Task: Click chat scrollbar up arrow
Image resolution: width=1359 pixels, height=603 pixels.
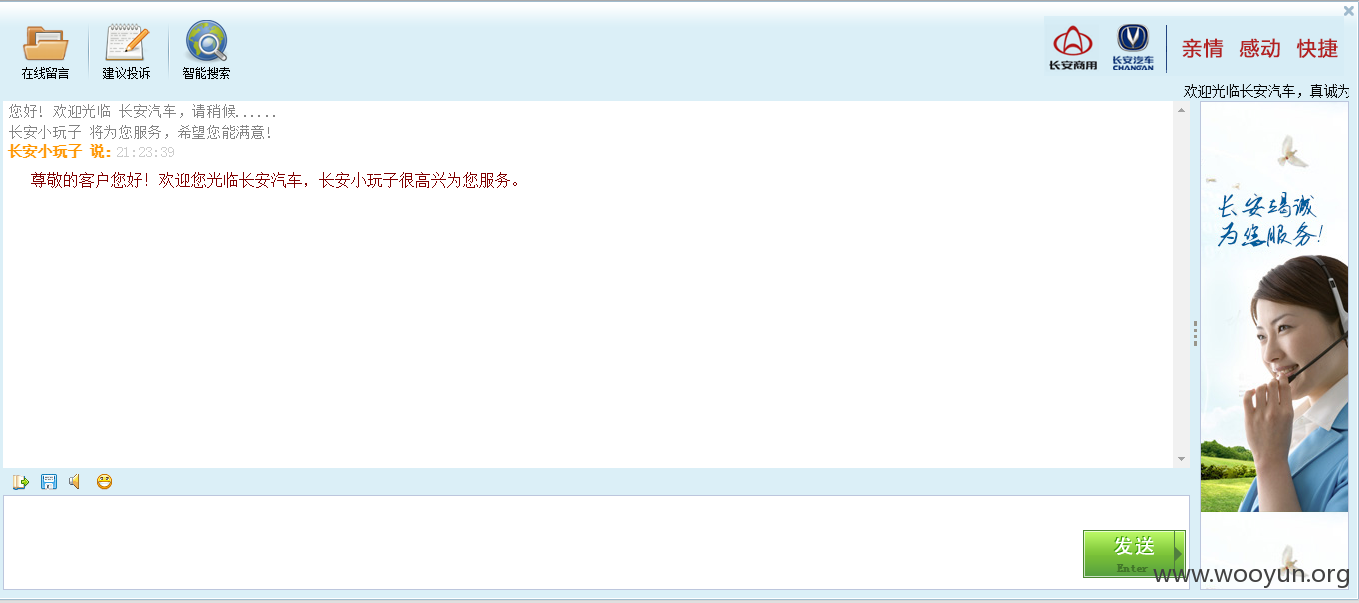Action: [x=1182, y=109]
